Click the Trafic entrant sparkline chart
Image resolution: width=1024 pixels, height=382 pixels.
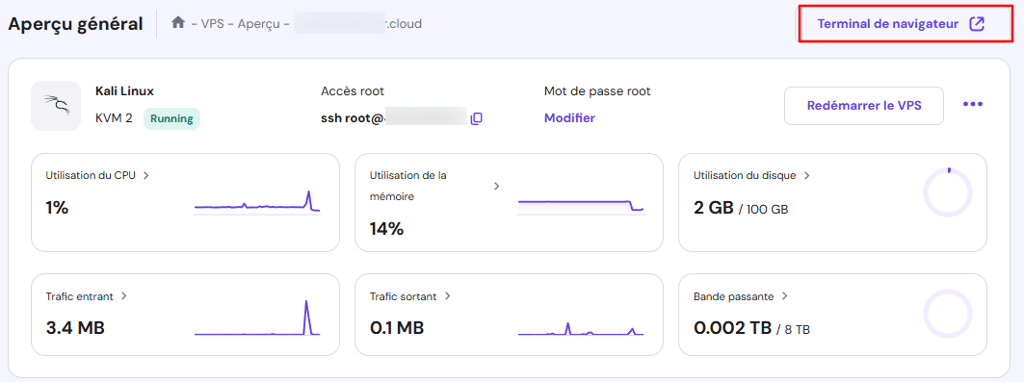(x=257, y=318)
